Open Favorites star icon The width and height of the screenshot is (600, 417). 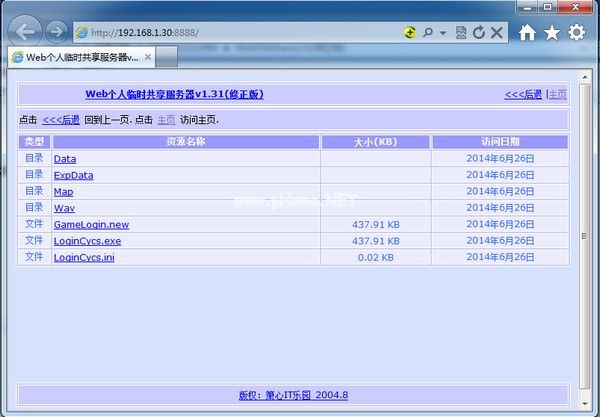[552, 32]
